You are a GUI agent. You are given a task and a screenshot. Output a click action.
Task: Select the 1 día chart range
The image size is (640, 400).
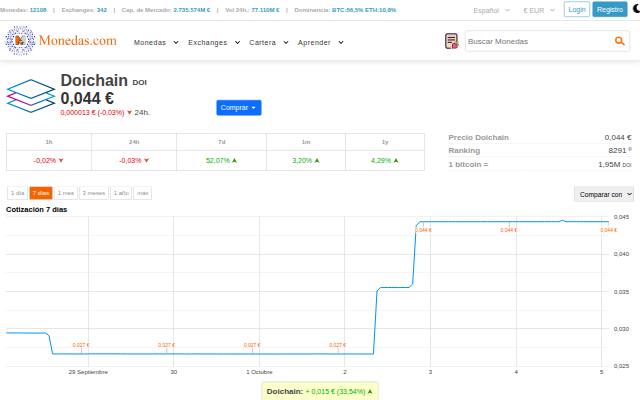(x=18, y=193)
